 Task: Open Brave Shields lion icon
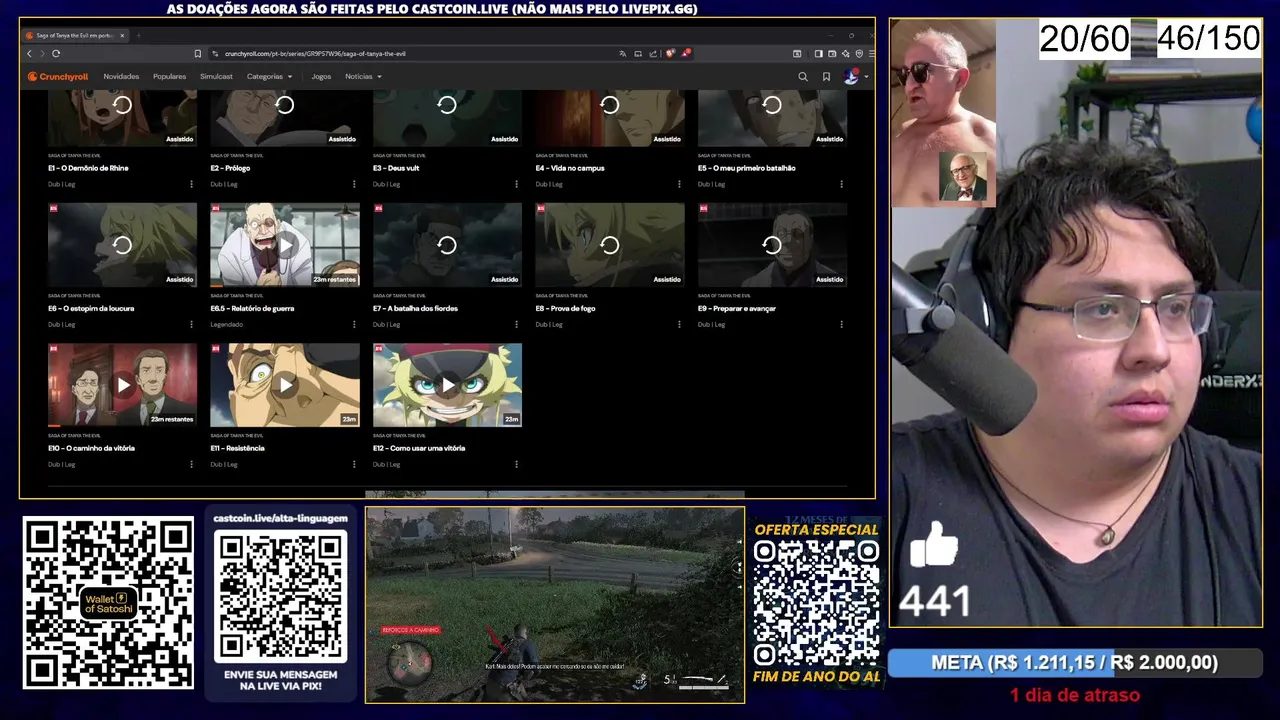pyautogui.click(x=670, y=53)
